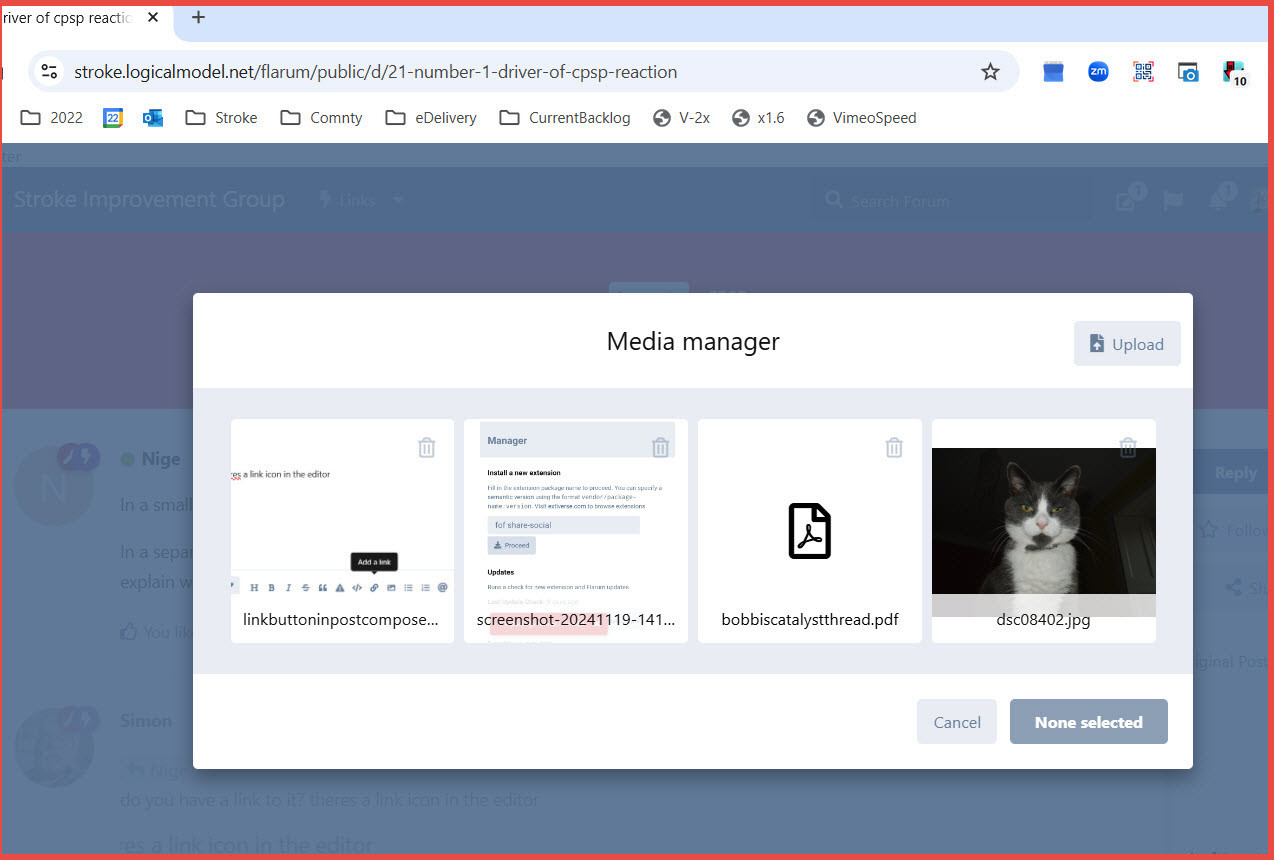Open the Outlook bookmark icon
The width and height of the screenshot is (1274, 860).
tap(153, 118)
